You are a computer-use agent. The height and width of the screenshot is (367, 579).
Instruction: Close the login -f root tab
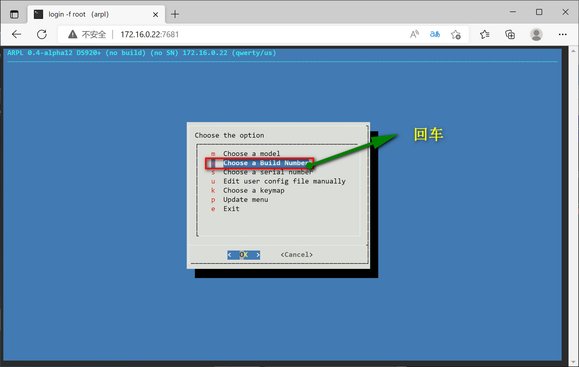click(155, 14)
